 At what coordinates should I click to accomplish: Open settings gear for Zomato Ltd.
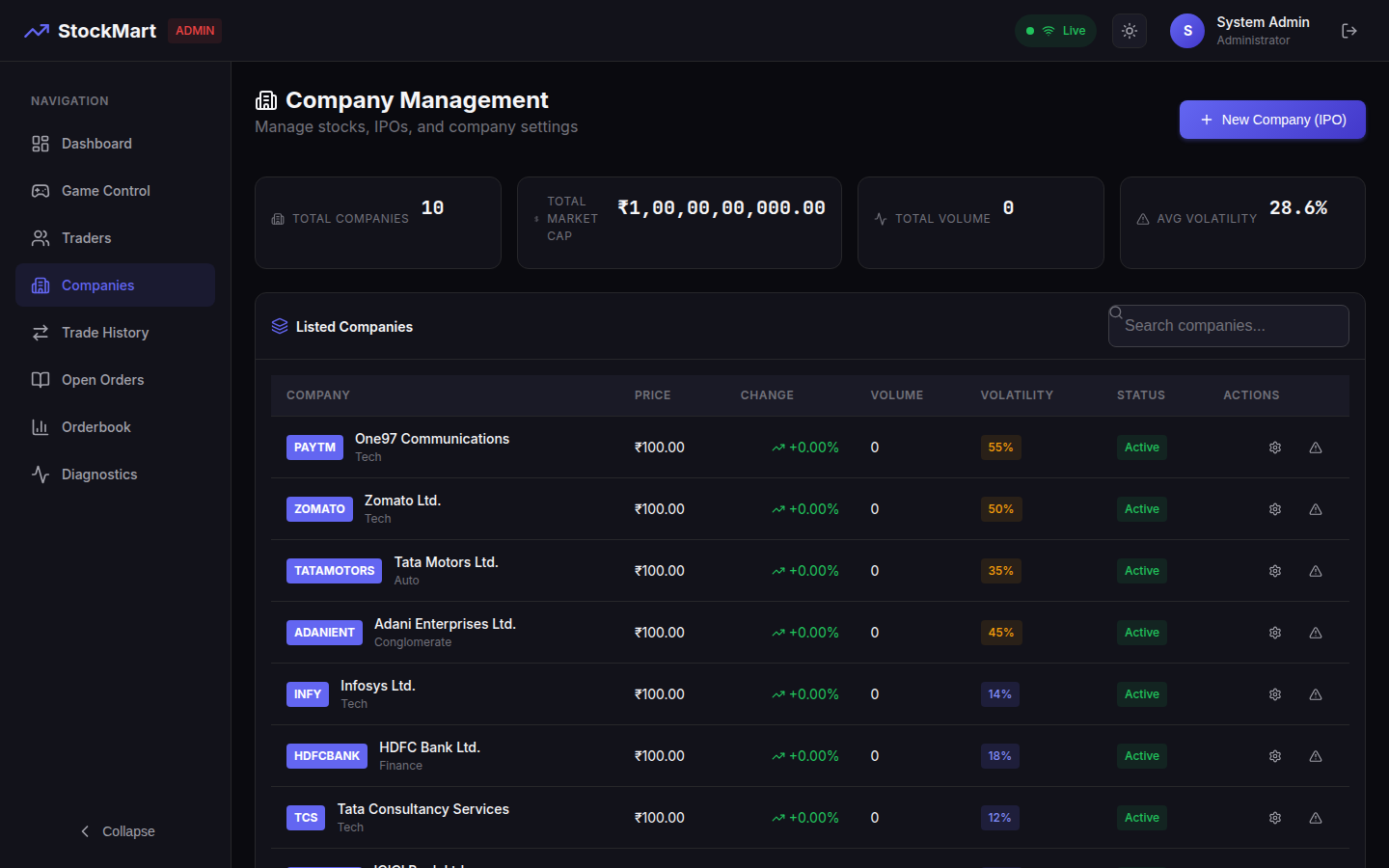click(x=1275, y=509)
